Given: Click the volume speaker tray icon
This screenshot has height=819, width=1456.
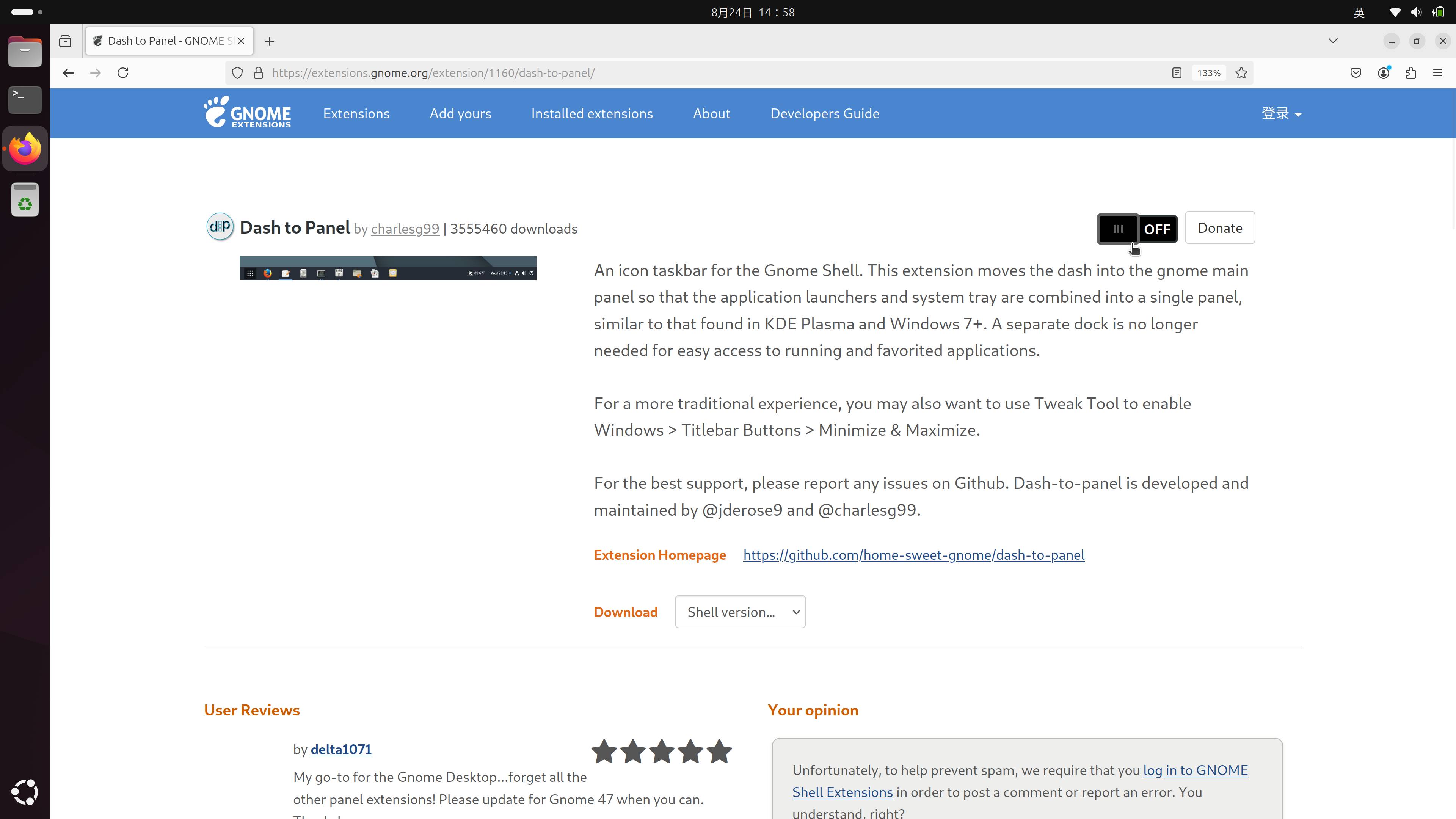Looking at the screenshot, I should (x=1416, y=13).
